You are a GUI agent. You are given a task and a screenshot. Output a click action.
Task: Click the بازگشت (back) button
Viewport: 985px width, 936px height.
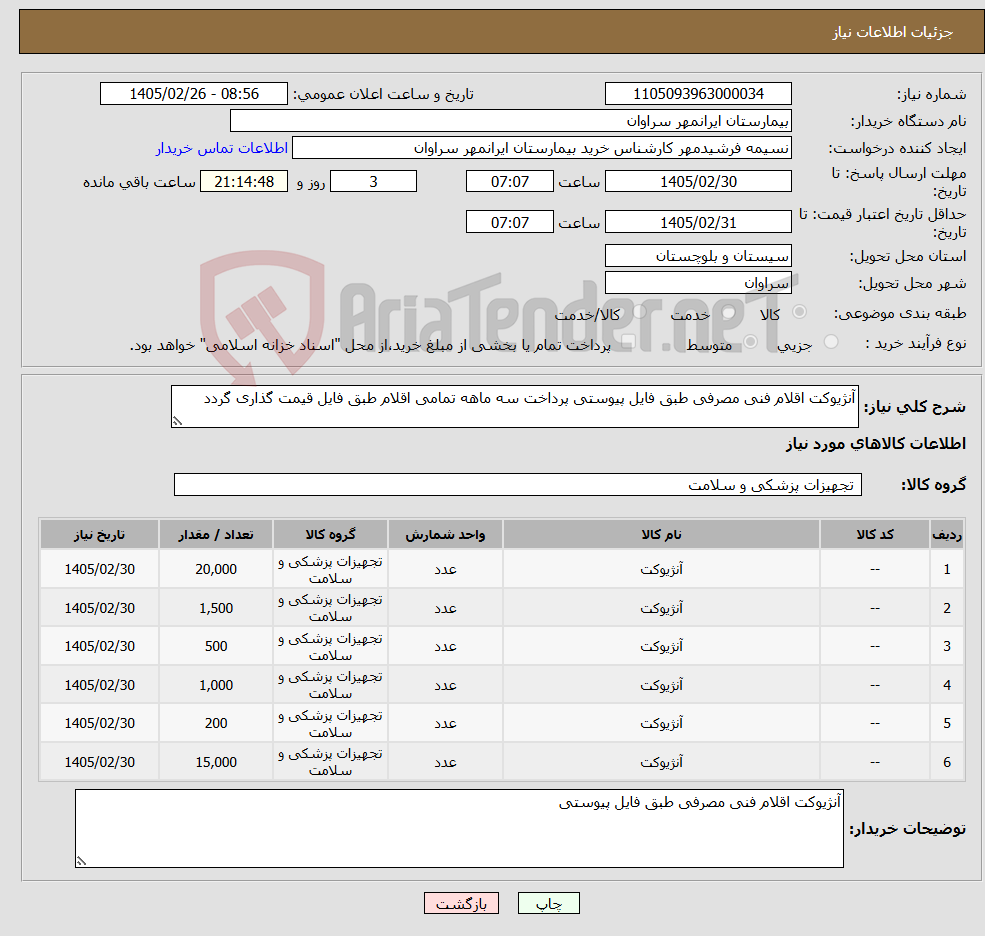[461, 903]
